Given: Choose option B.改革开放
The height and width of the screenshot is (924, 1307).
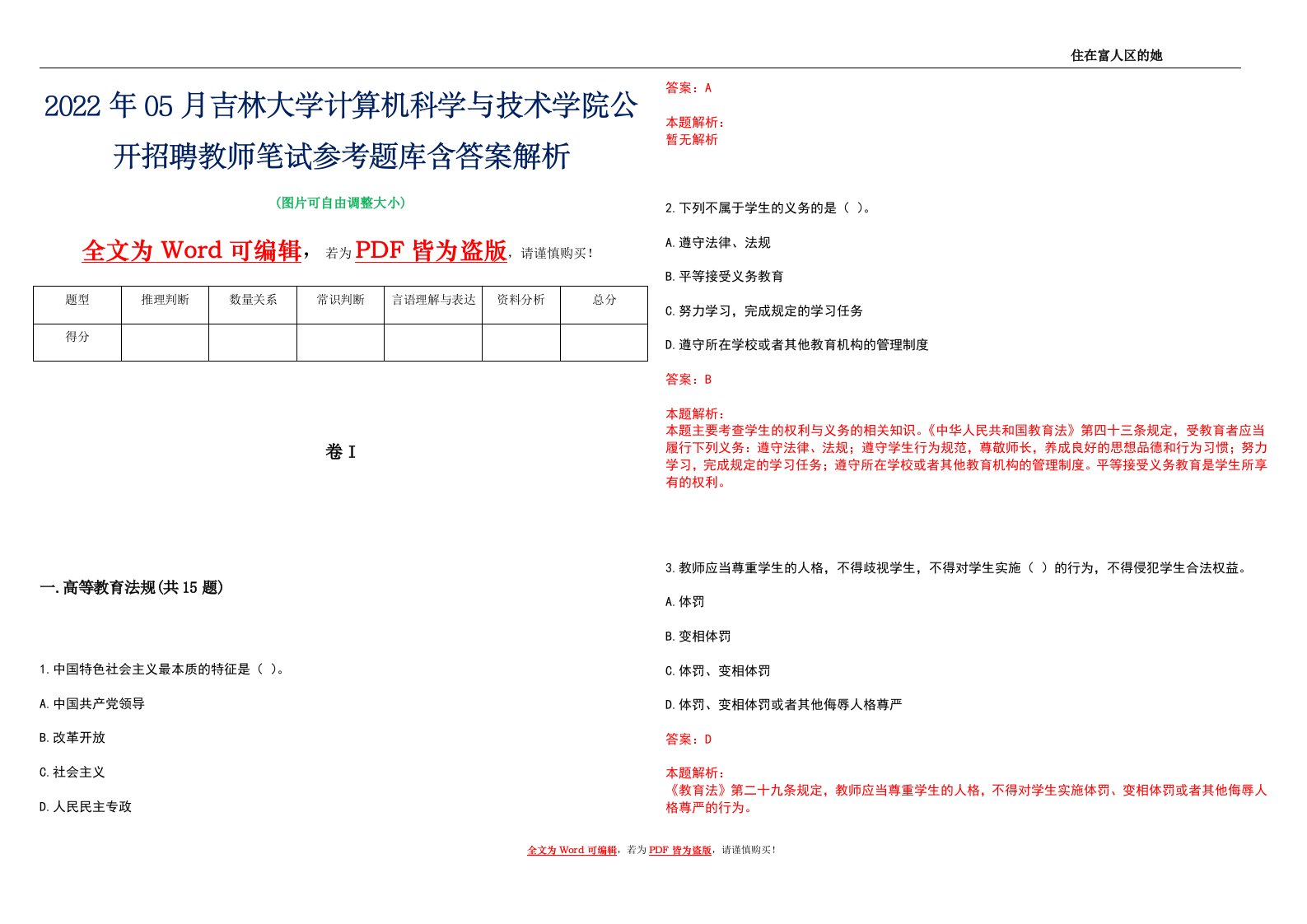Looking at the screenshot, I should tap(72, 738).
